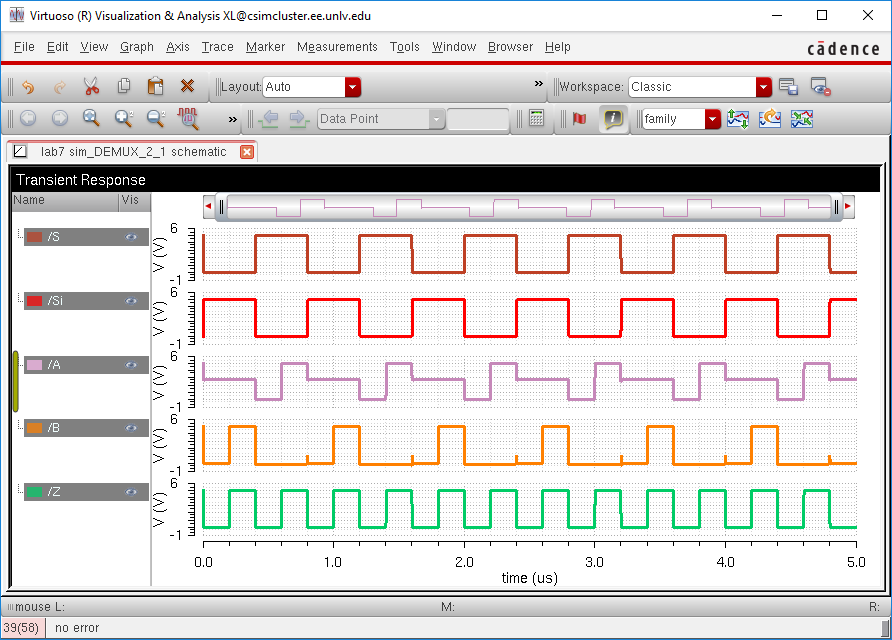Hide the /S trace with eye icon
892x640 pixels.
(x=131, y=237)
